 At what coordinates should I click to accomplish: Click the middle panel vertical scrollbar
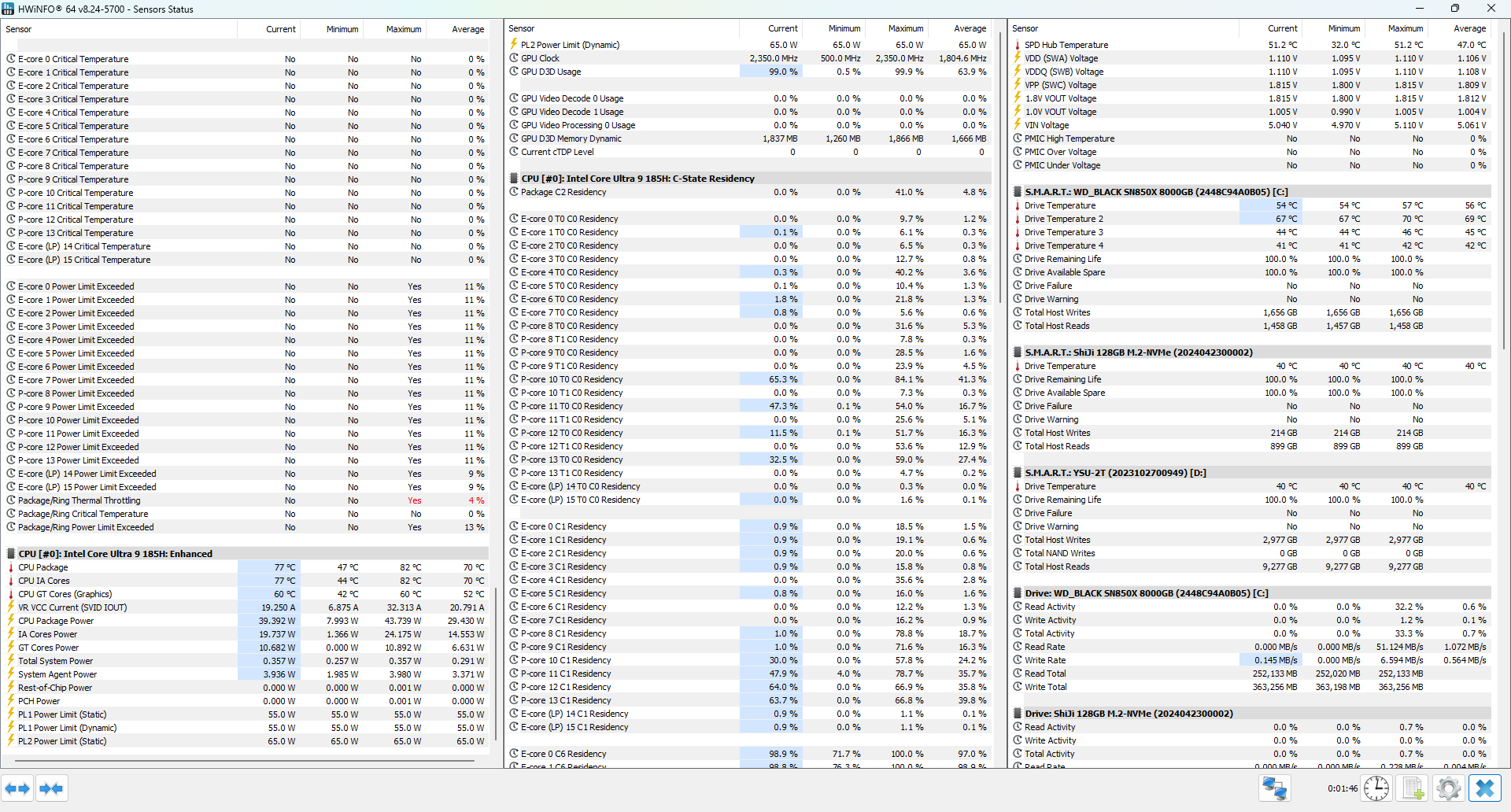point(1000,165)
